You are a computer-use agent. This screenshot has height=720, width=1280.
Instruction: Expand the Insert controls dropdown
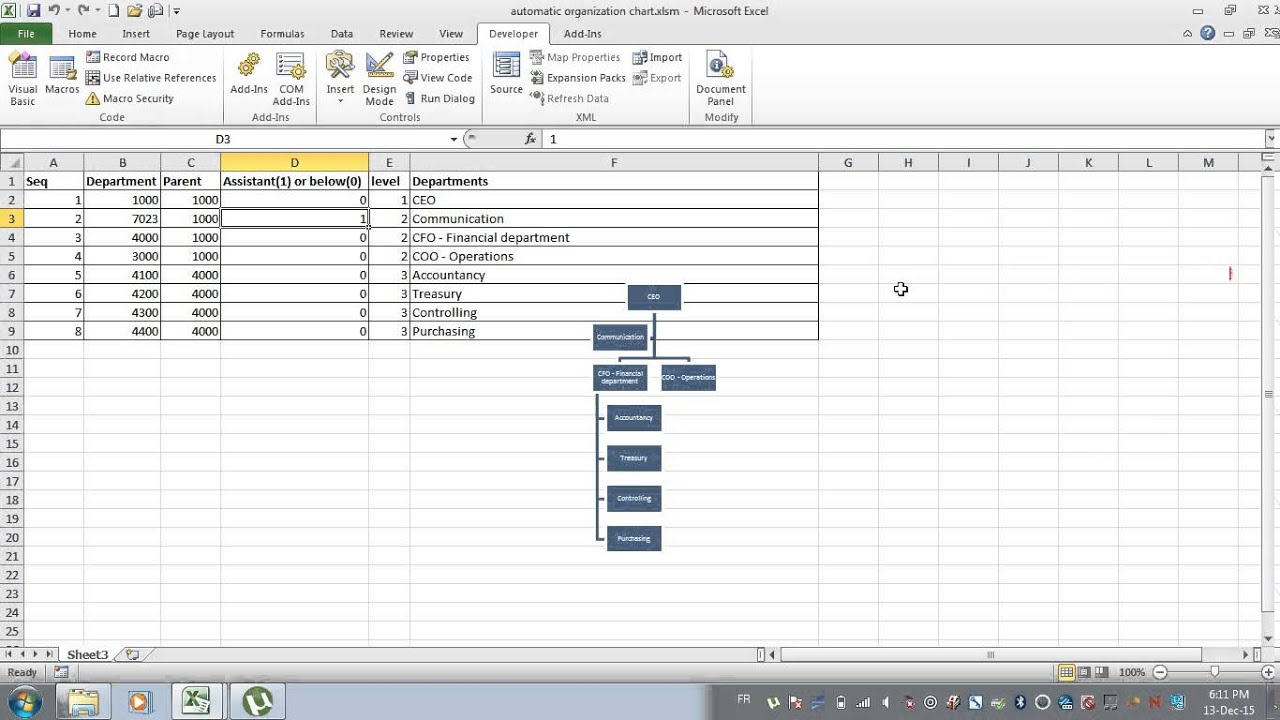[340, 101]
